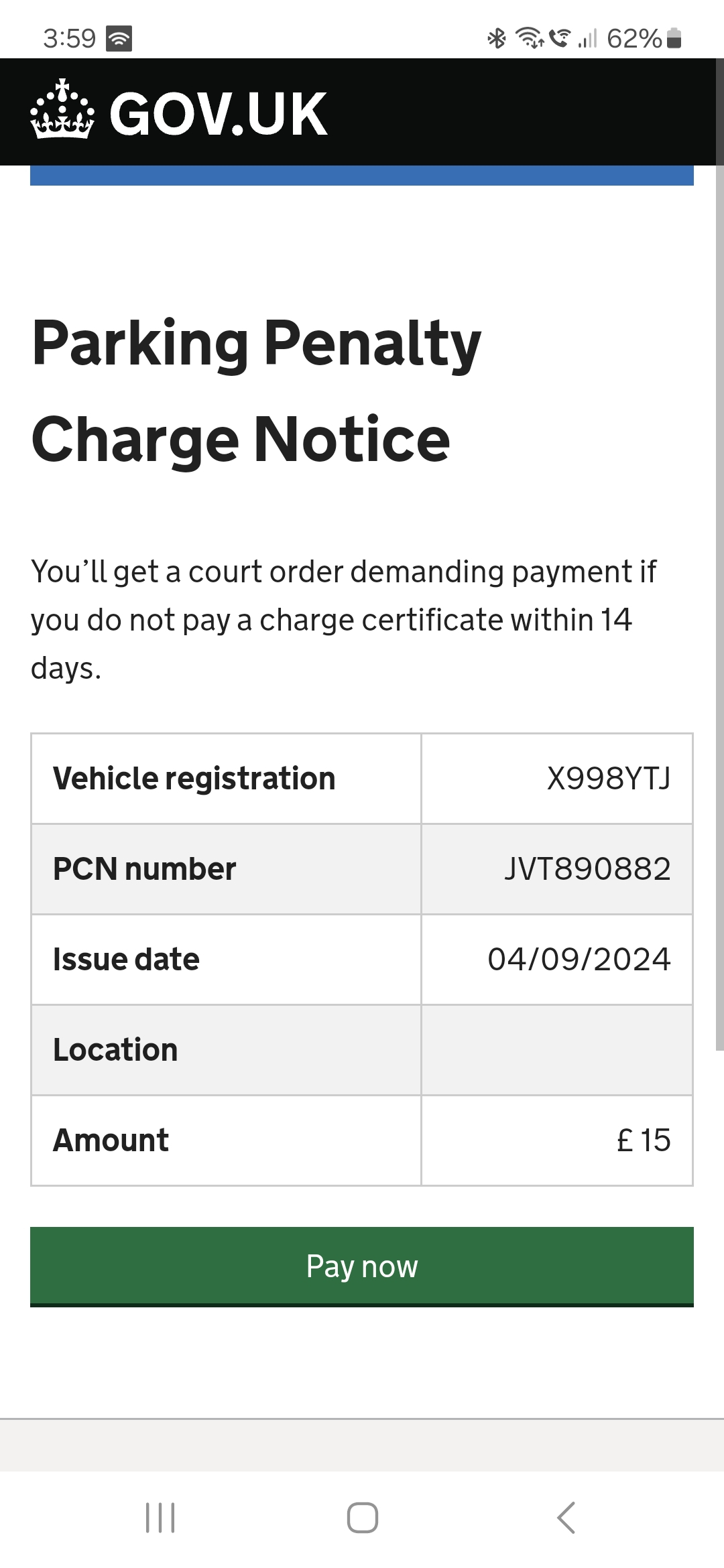Screen dimensions: 724x1568
Task: Tap the Wi-Fi calling status icon
Action: click(560, 38)
